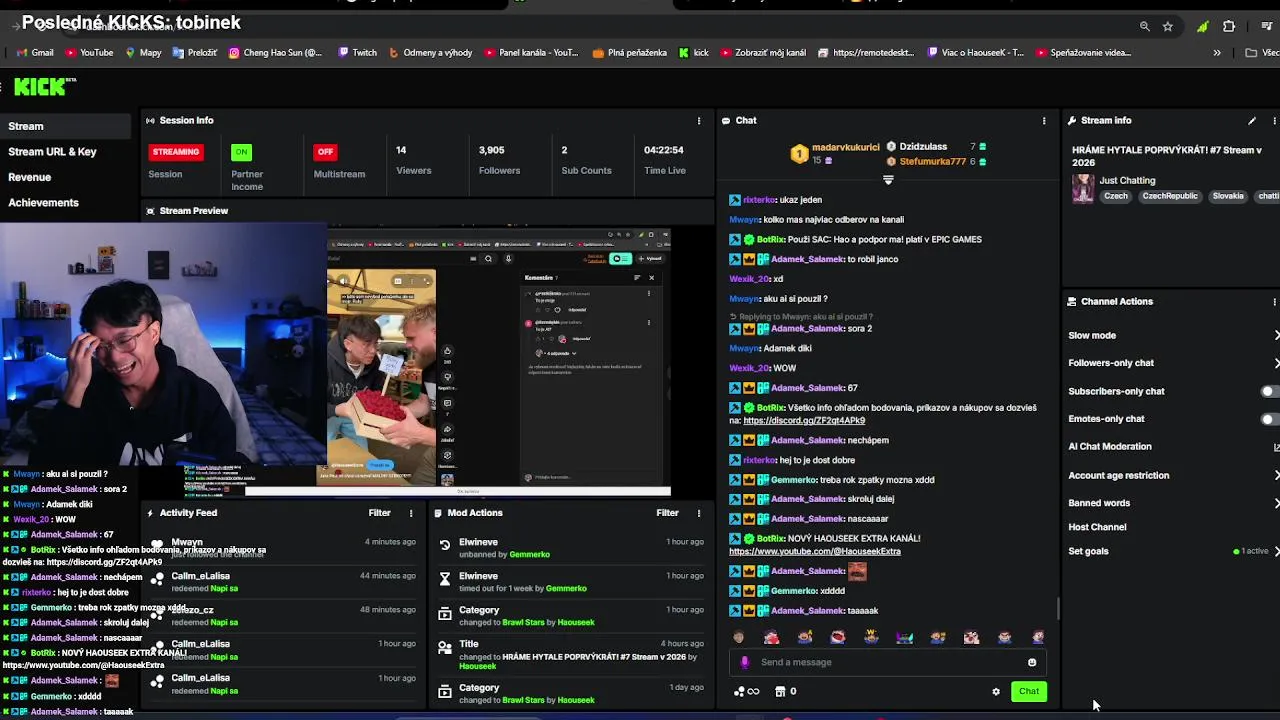Screen dimensions: 1280x720
Task: Select the first face emote in emote bar
Action: pos(739,637)
